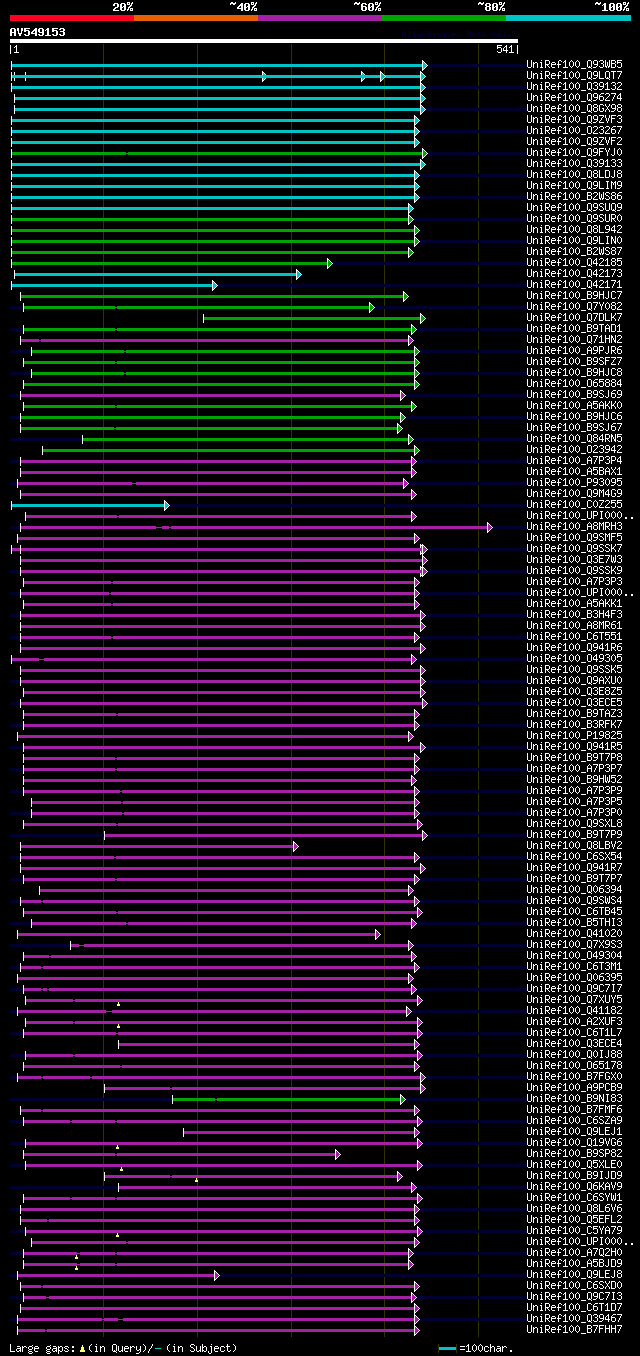The image size is (640, 1356).
Task: Click the purple alignment bar for UniRef100_A8MRH3
Action: (257, 527)
